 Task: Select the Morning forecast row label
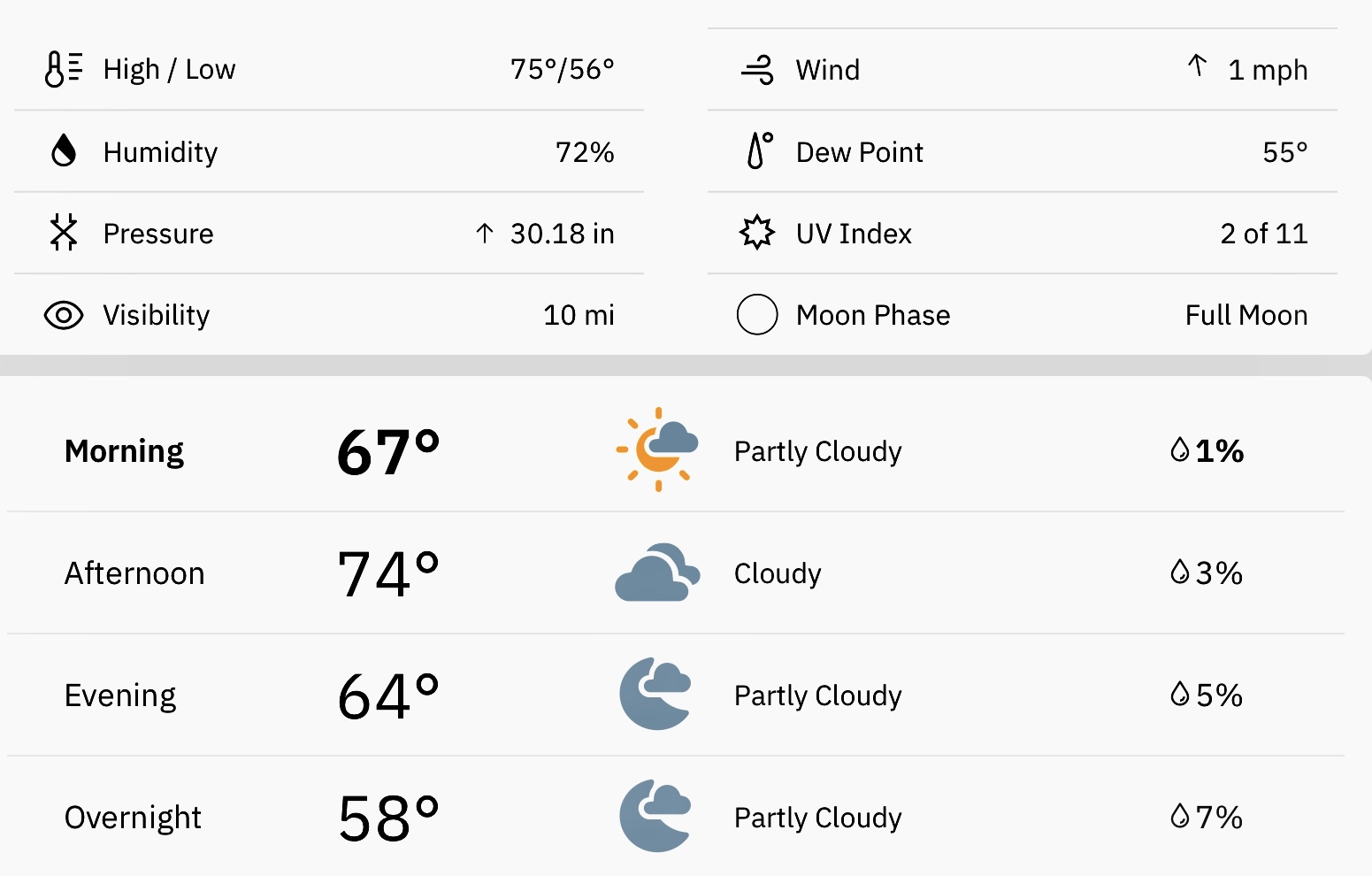[x=125, y=451]
